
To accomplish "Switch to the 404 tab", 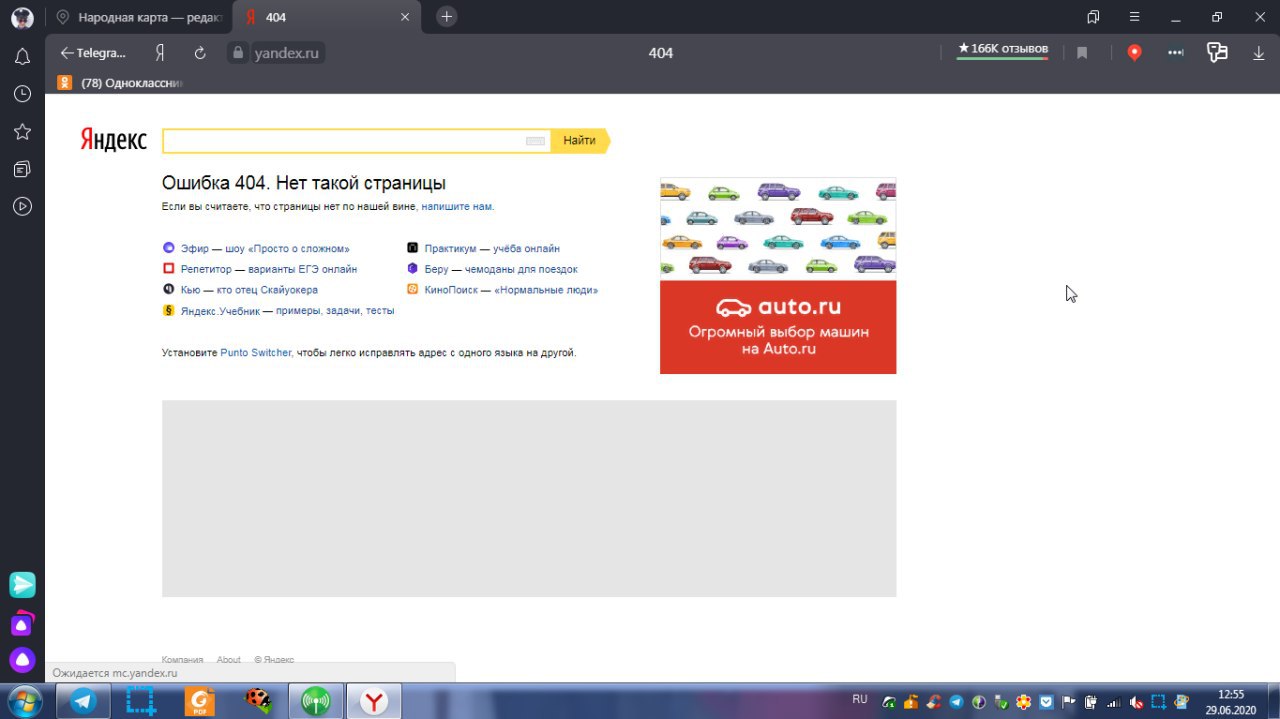I will coord(326,17).
